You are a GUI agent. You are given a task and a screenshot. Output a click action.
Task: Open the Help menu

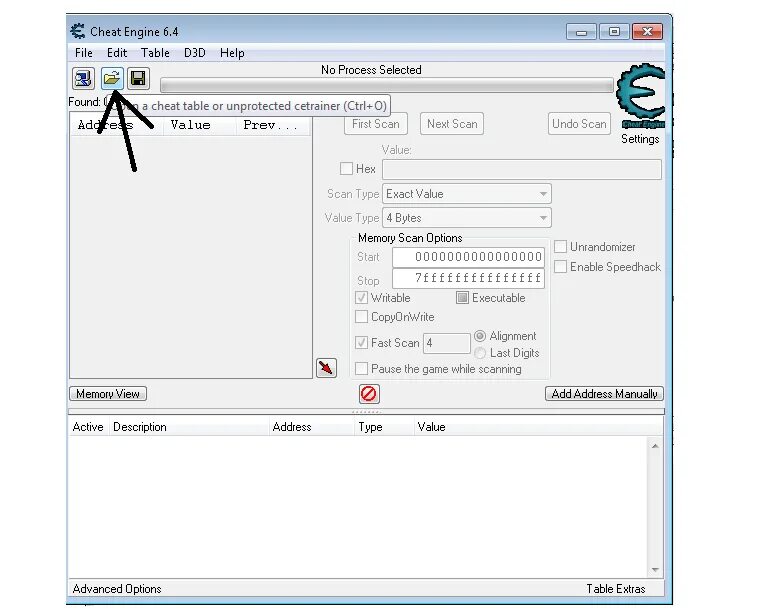point(232,53)
